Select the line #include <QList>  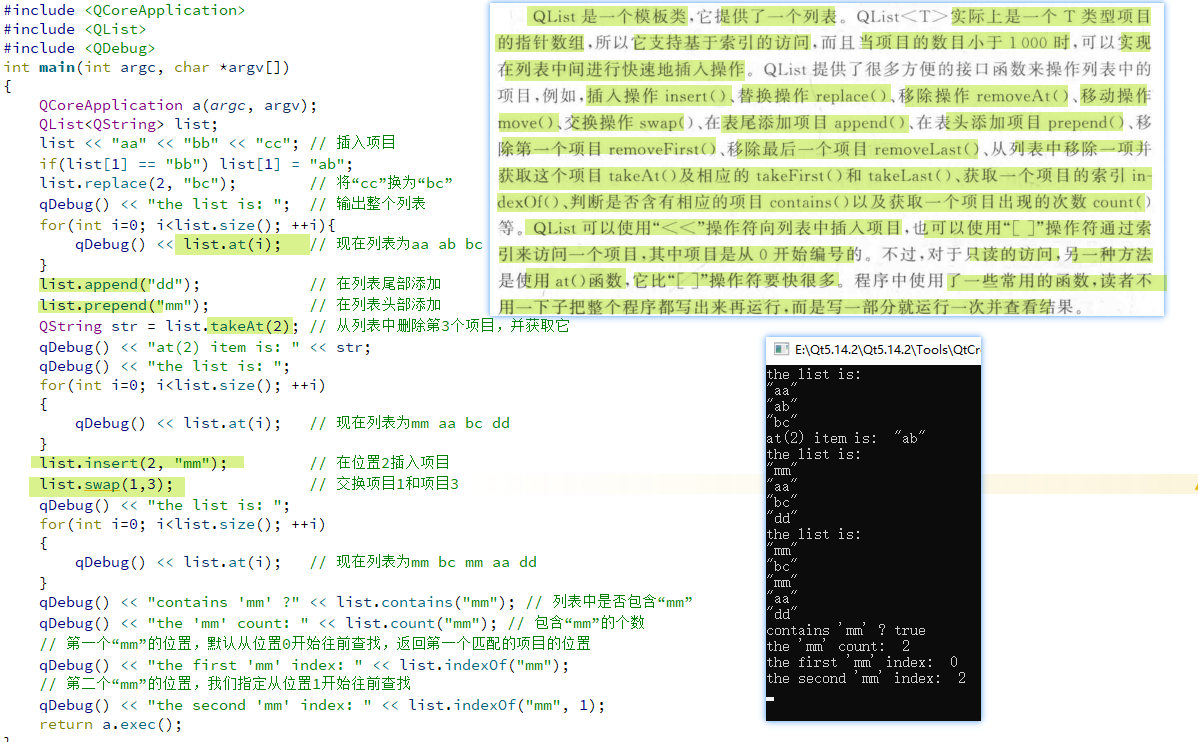click(x=75, y=29)
